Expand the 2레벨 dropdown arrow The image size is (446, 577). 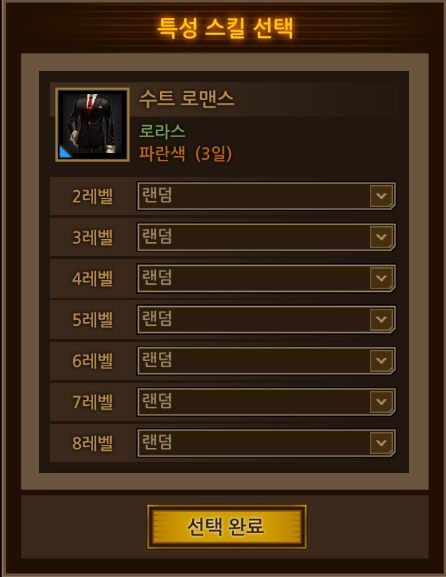point(382,196)
